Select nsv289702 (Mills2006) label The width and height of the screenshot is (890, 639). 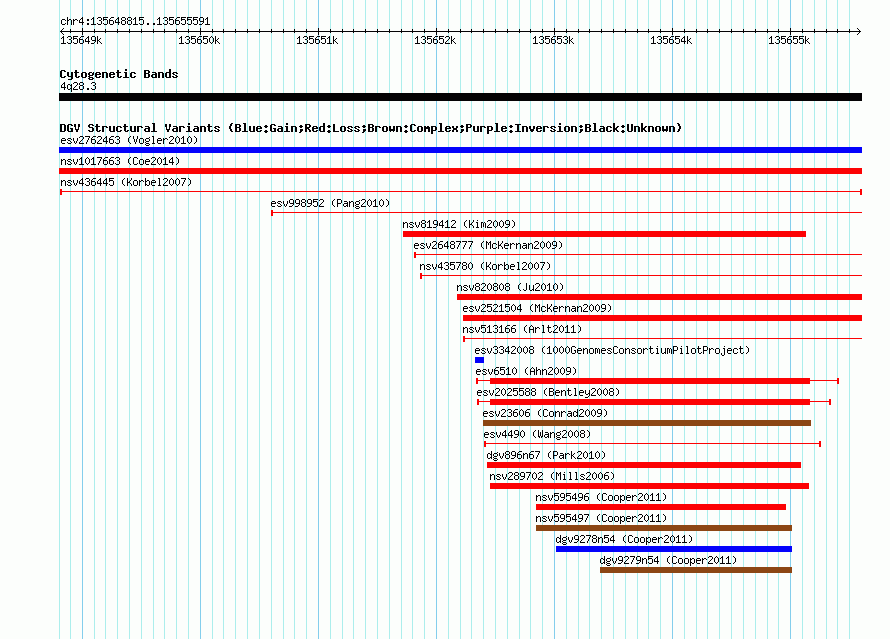[x=552, y=476]
